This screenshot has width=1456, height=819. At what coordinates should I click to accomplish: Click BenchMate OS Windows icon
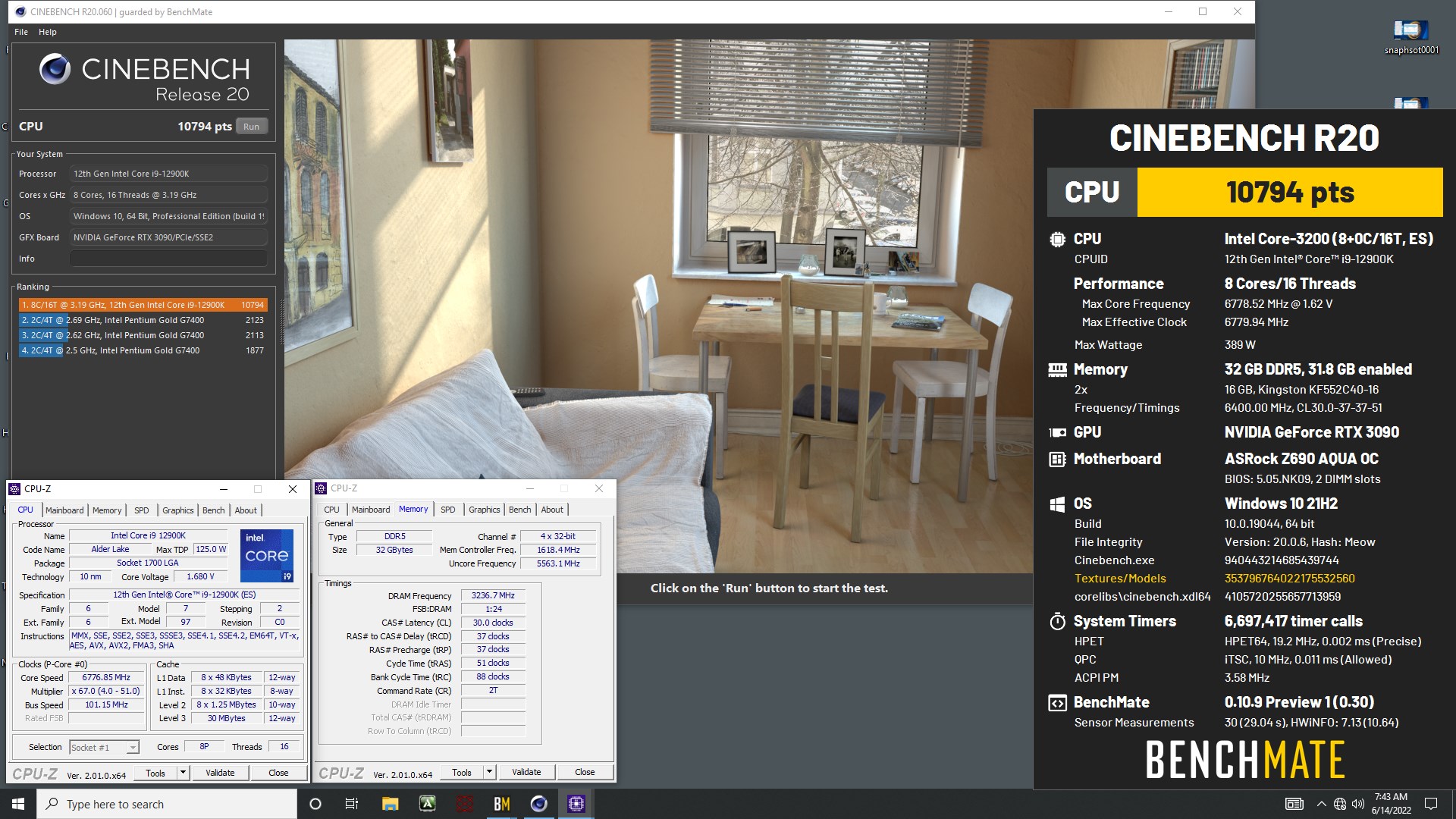pos(1057,504)
